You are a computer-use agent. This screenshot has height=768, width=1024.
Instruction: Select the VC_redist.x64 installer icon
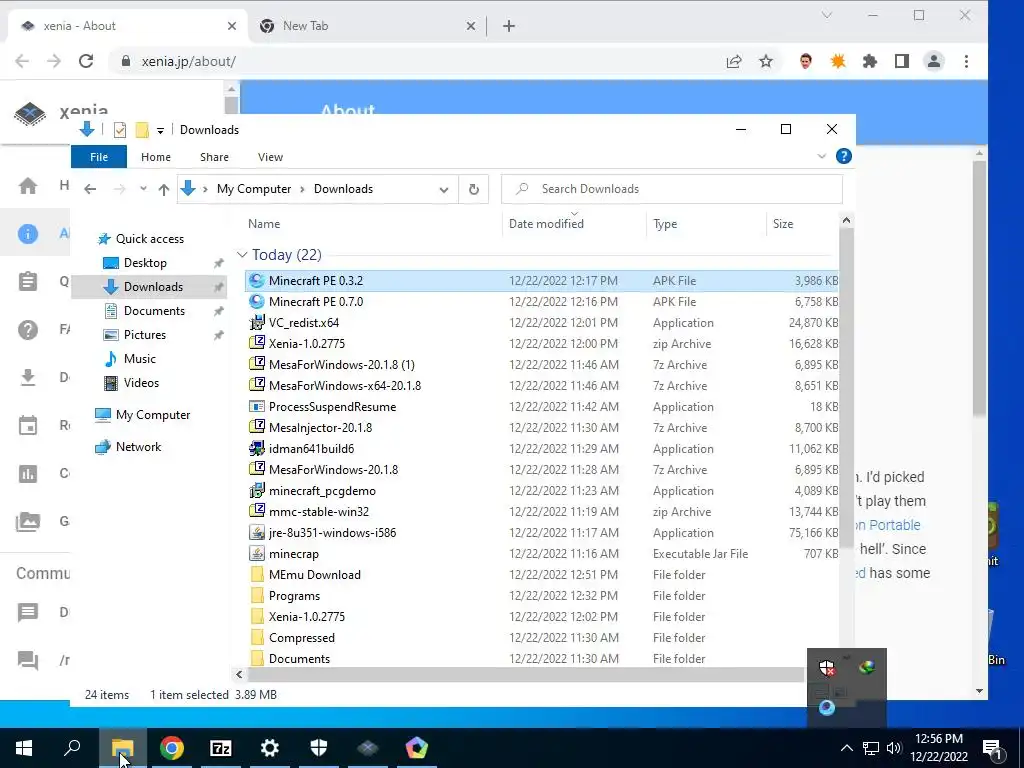click(x=257, y=323)
